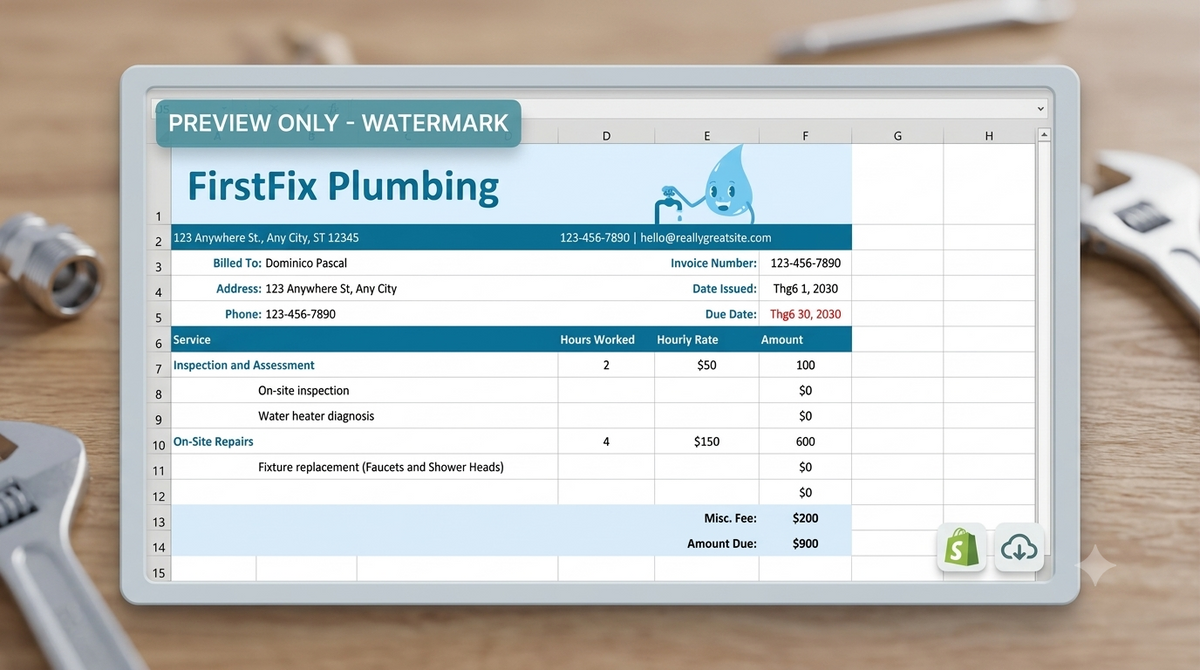1200x670 pixels.
Task: Click the 'Due Date:' label
Action: (731, 314)
